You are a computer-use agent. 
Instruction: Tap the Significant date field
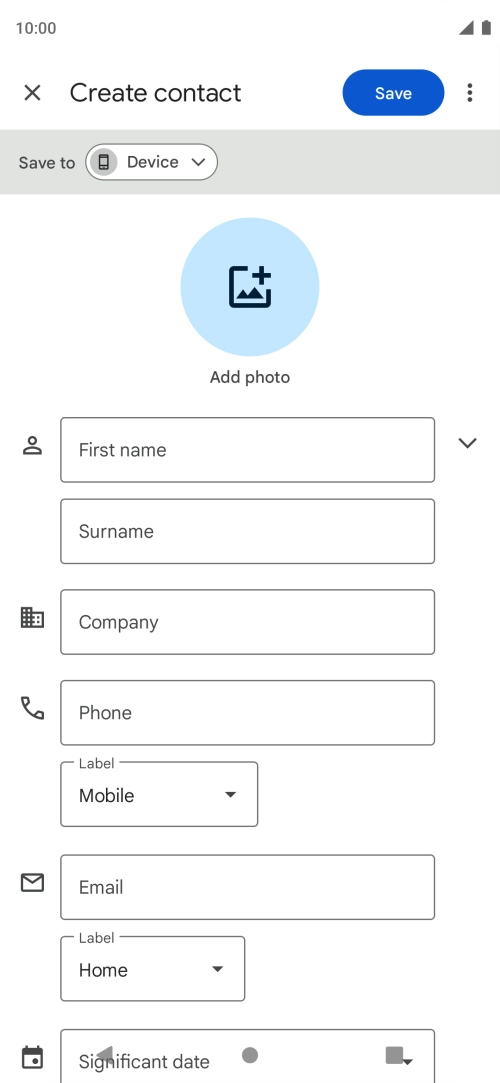pos(247,1057)
